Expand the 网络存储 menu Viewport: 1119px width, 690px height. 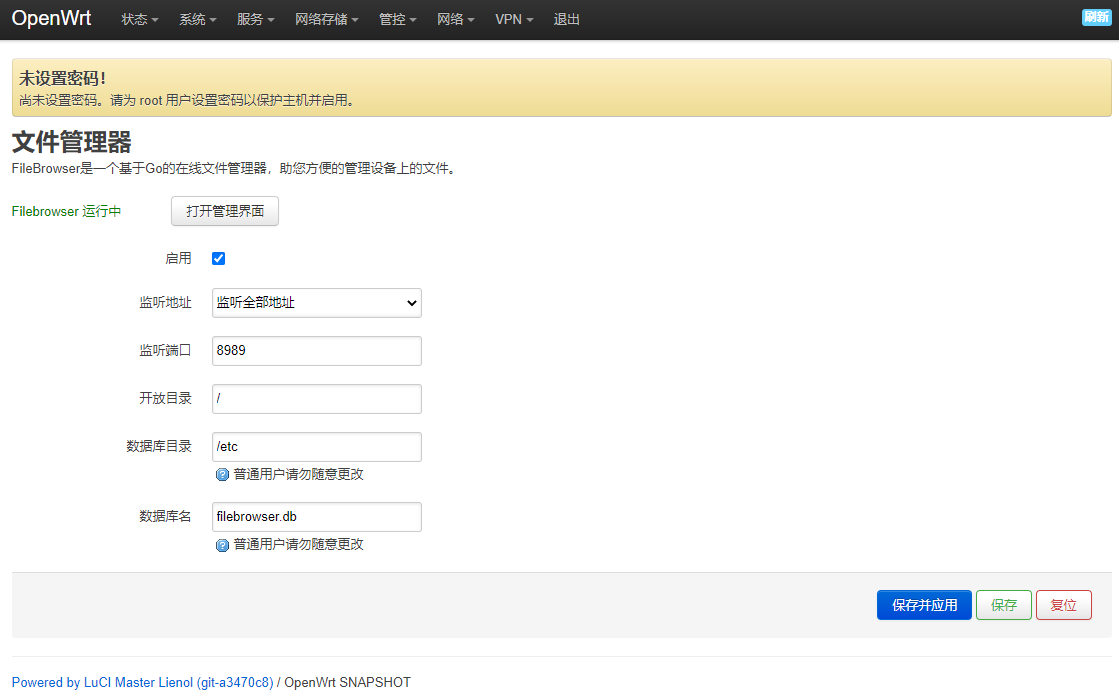pos(326,18)
